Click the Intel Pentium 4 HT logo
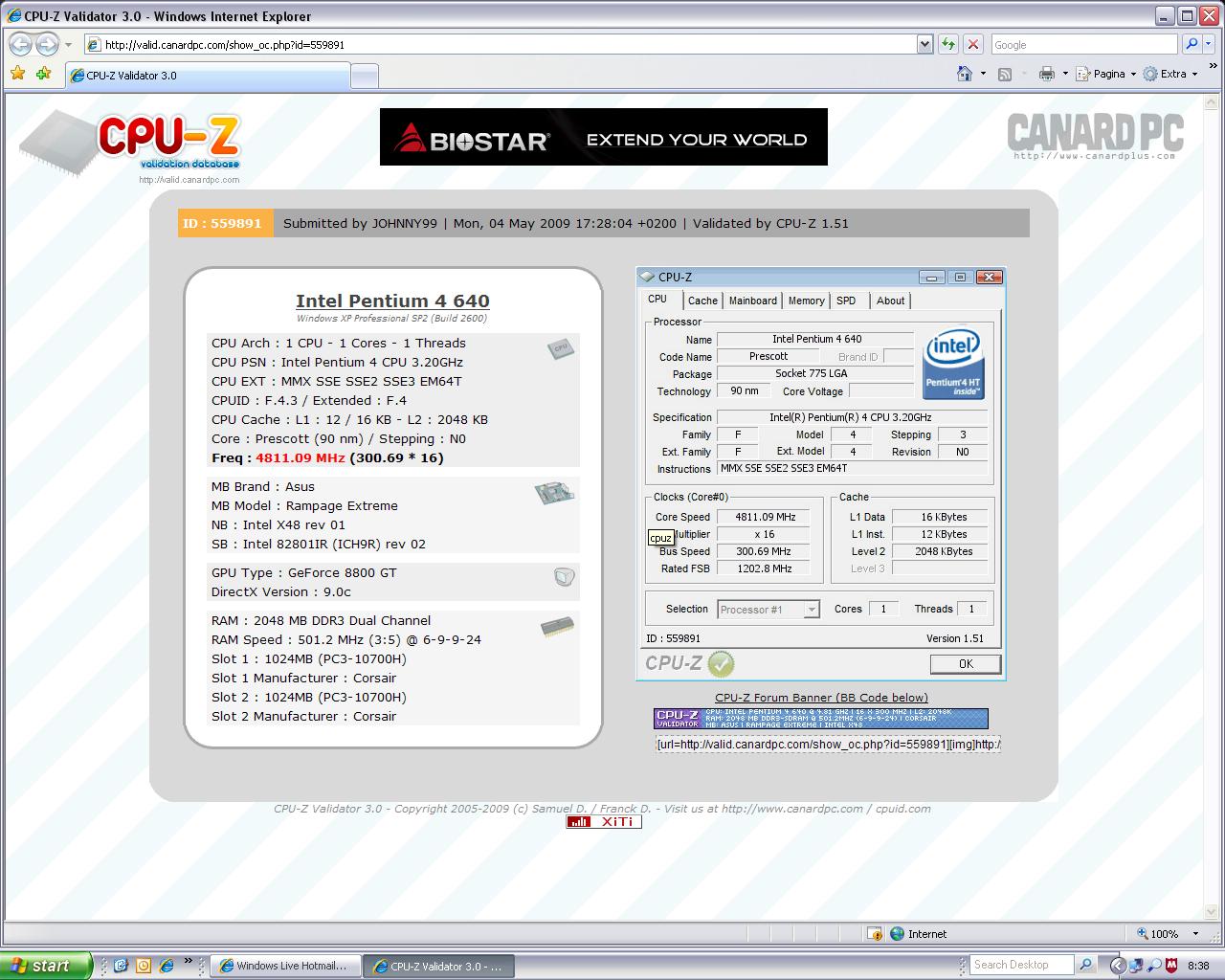 (x=953, y=366)
